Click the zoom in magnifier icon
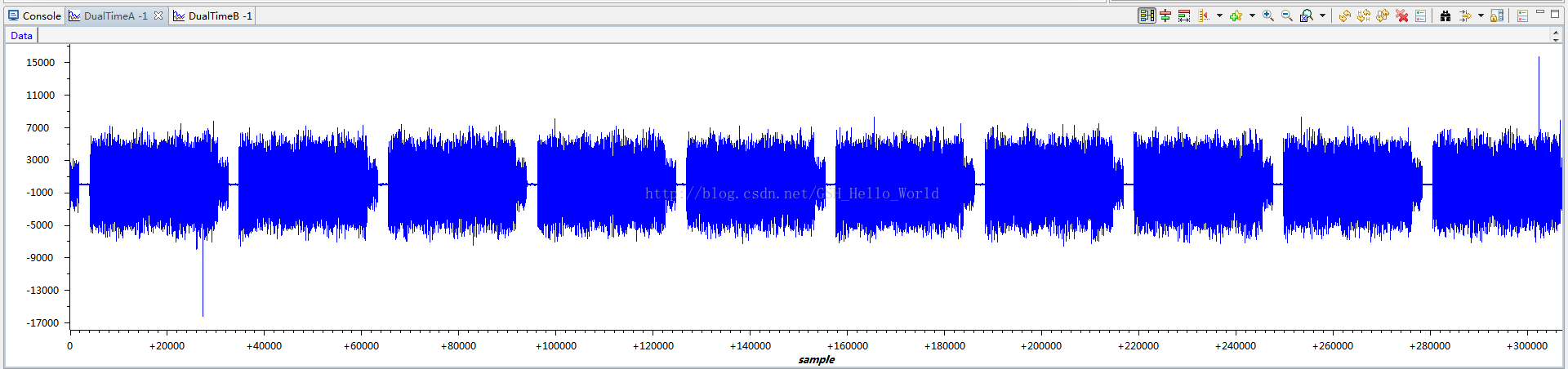Screen dimensions: 1568x369 1267,16
